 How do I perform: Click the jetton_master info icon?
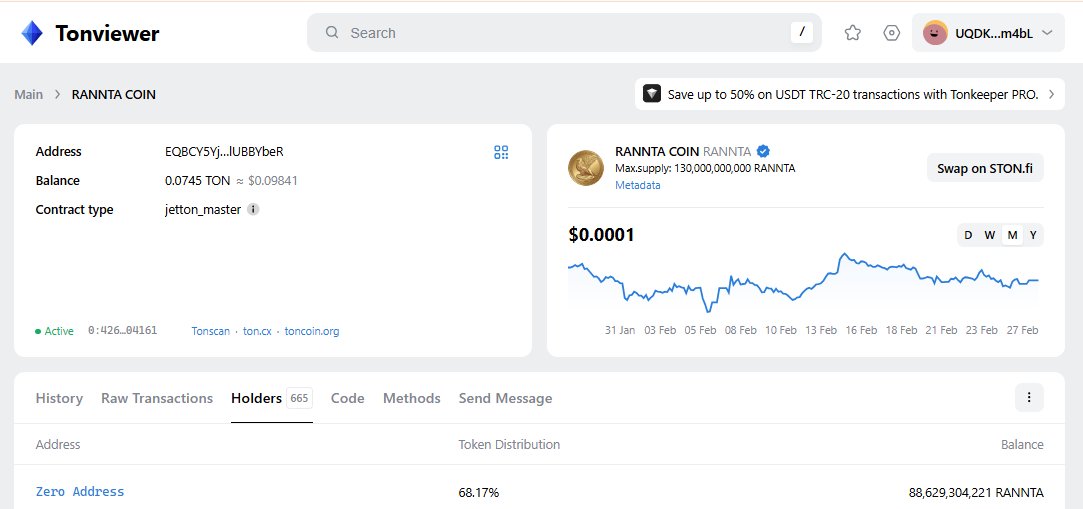[253, 209]
